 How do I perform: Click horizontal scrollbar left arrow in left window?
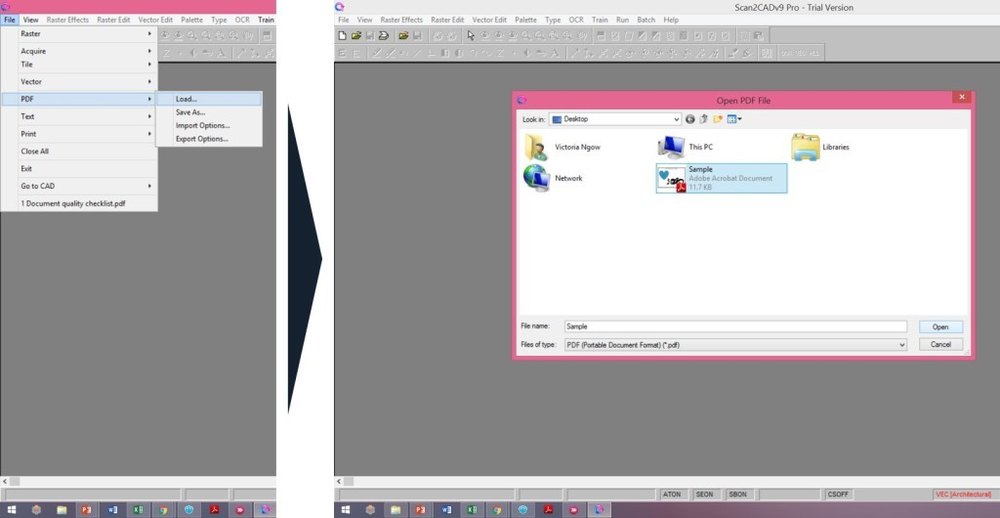coord(4,482)
